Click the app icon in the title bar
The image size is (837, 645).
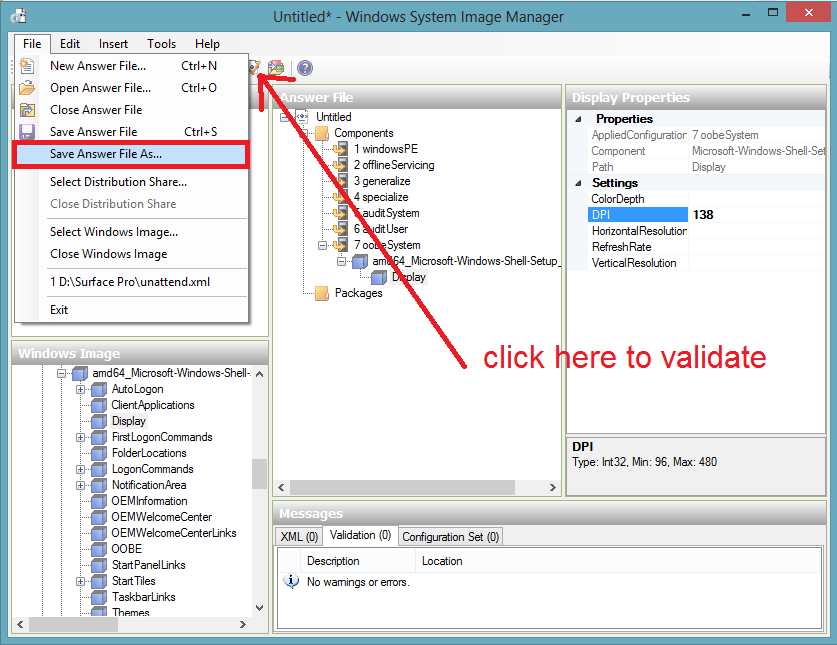click(x=19, y=16)
